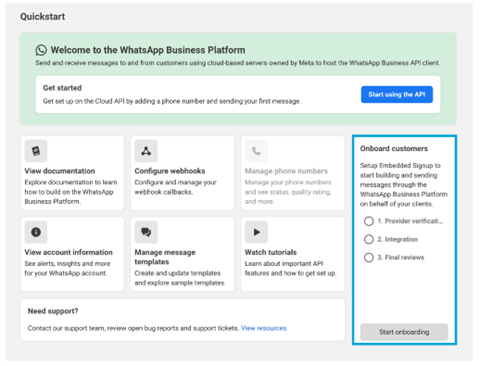This screenshot has height=366, width=480.
Task: Select the Final reviews step circle
Action: click(x=369, y=257)
